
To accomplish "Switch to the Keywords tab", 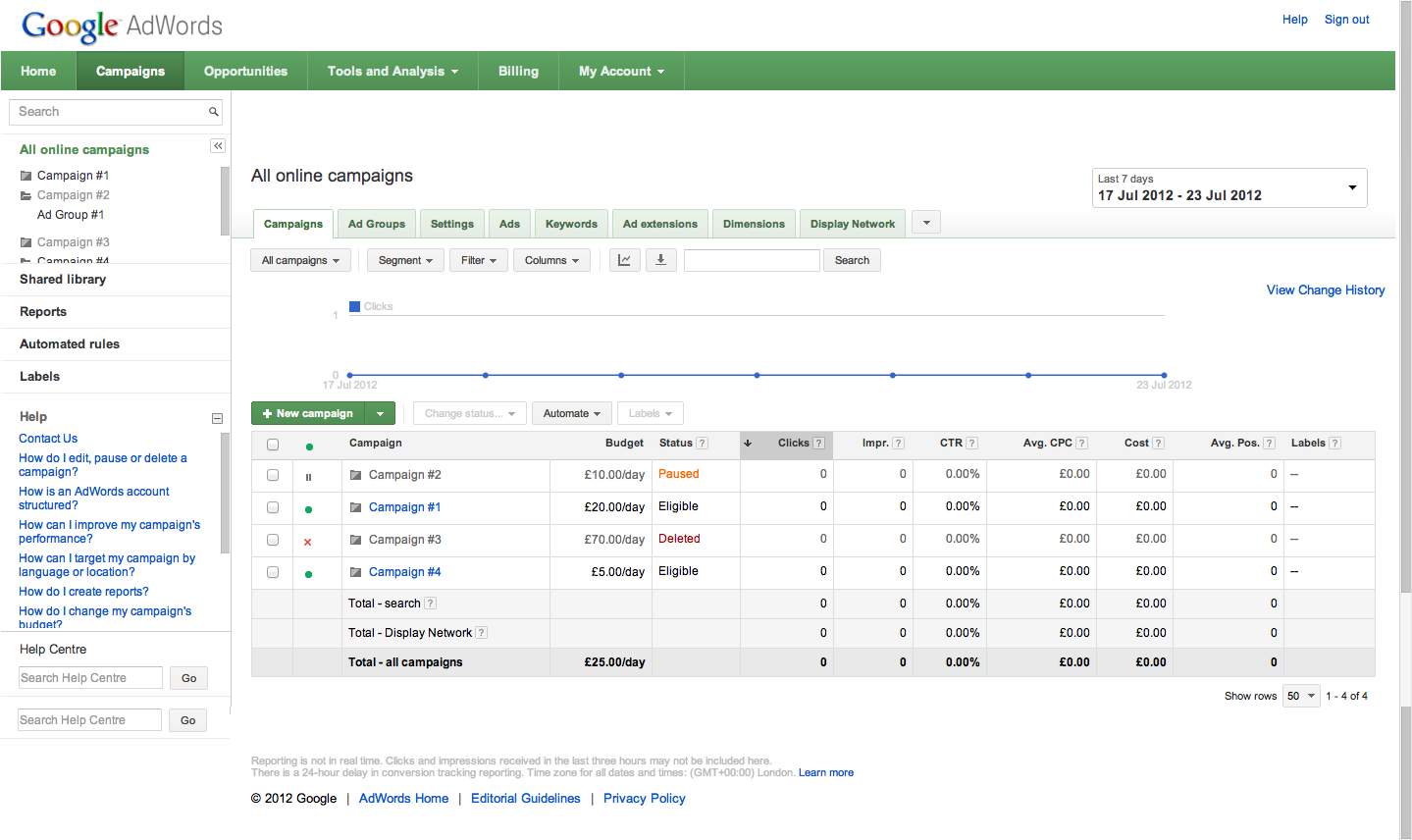I will 571,224.
